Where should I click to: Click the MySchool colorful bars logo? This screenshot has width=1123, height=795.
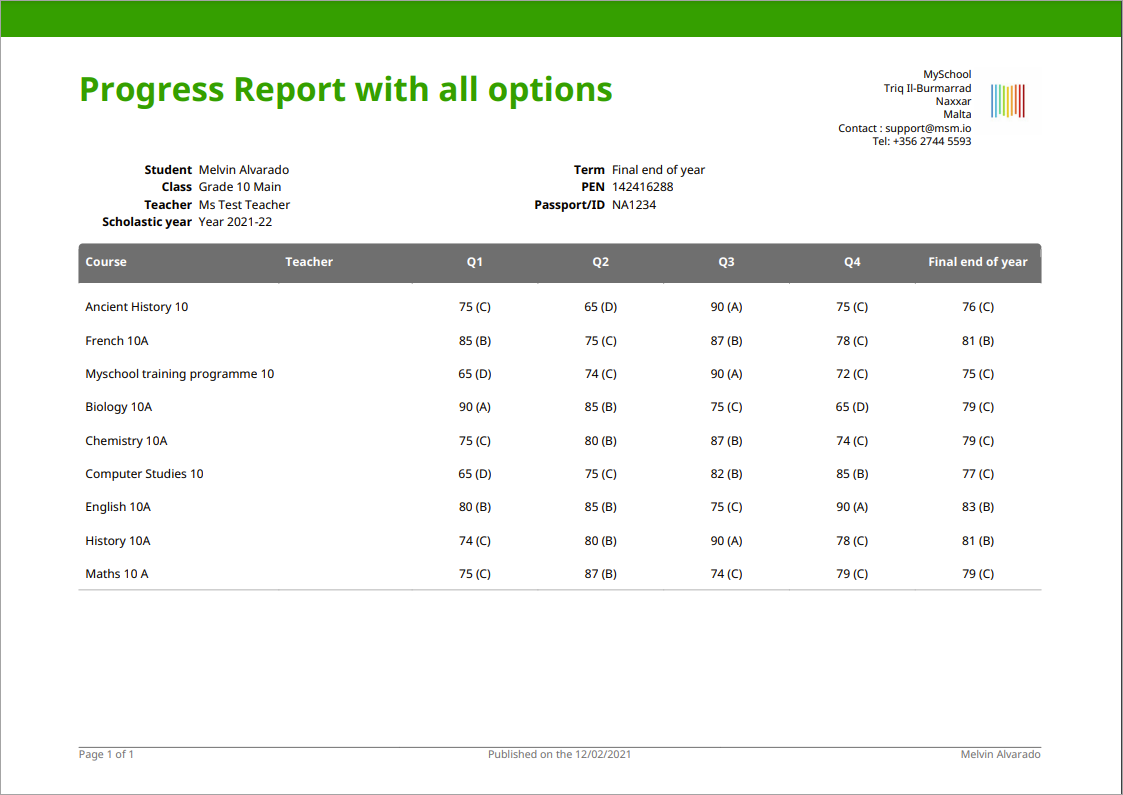pyautogui.click(x=1008, y=101)
